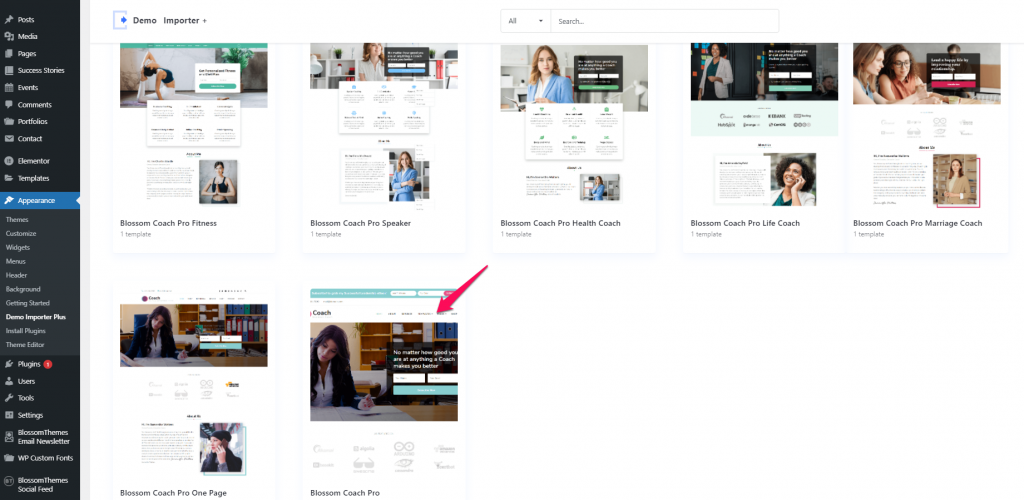Click the Comments bubble icon
The height and width of the screenshot is (500, 1024).
(x=9, y=104)
